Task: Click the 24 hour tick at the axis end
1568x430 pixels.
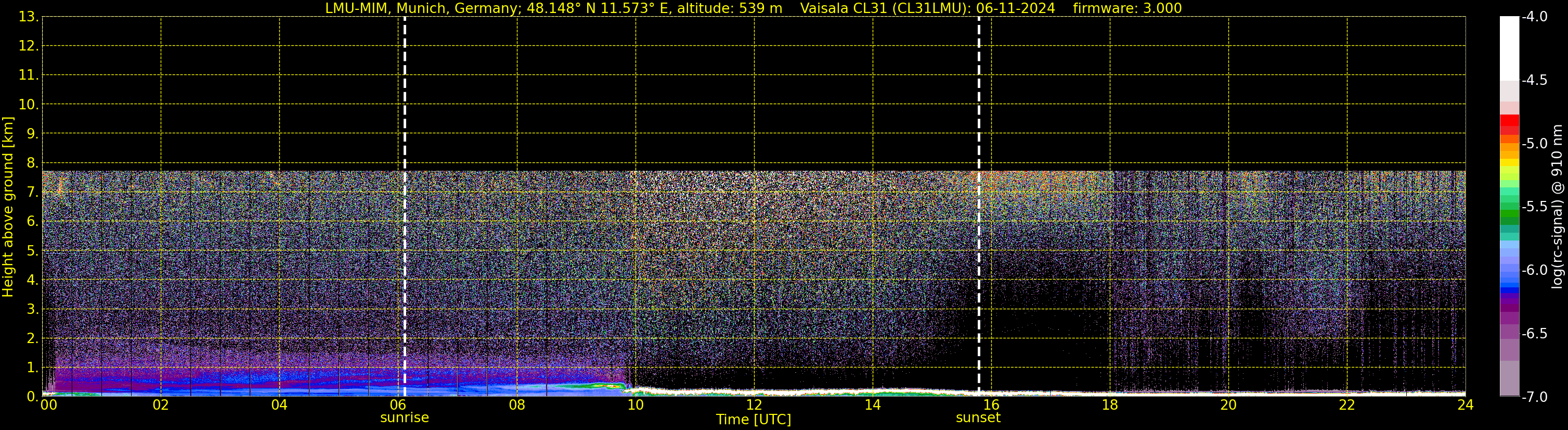Action: point(1465,405)
